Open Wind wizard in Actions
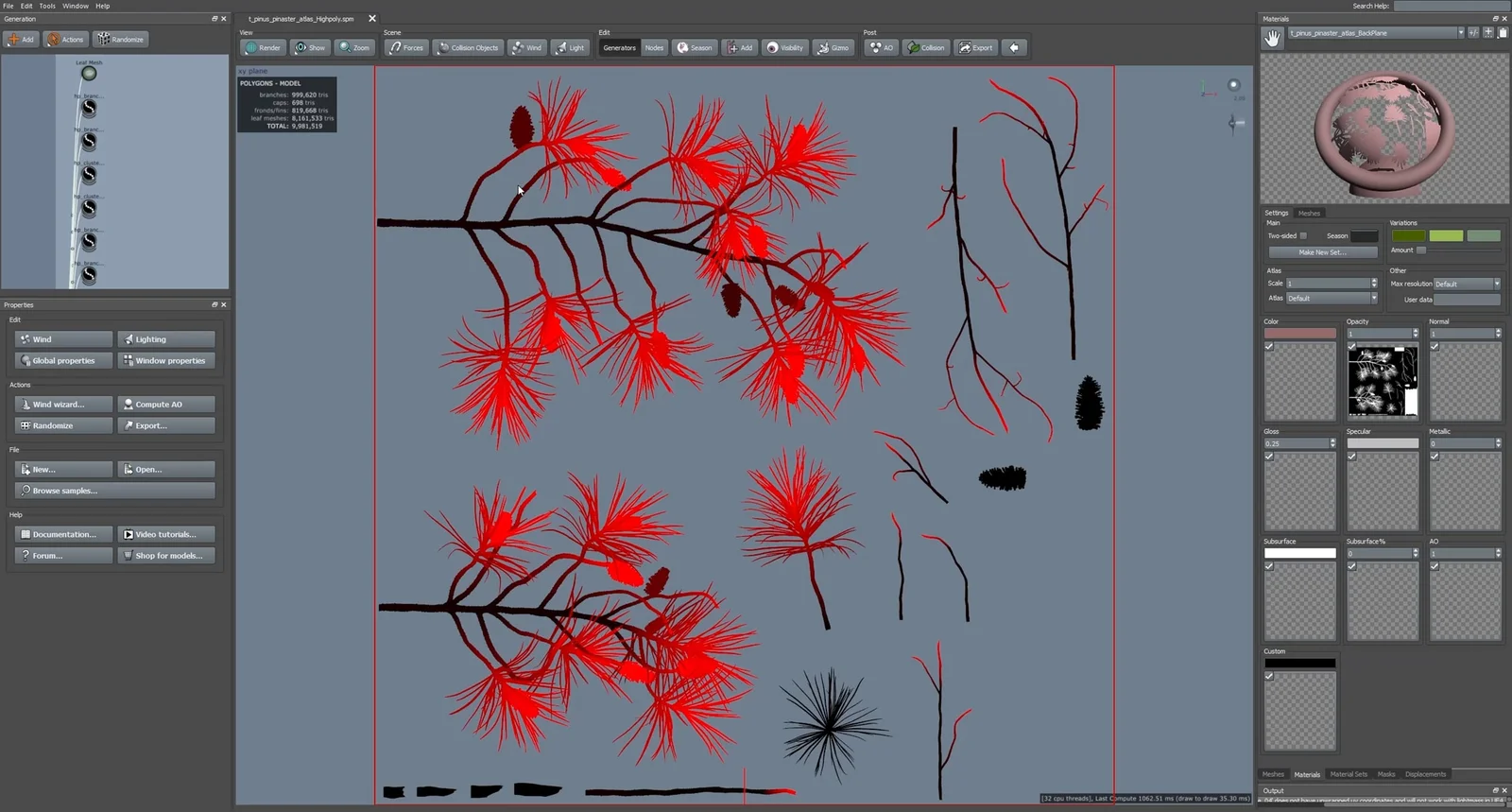The height and width of the screenshot is (812, 1512). click(63, 404)
